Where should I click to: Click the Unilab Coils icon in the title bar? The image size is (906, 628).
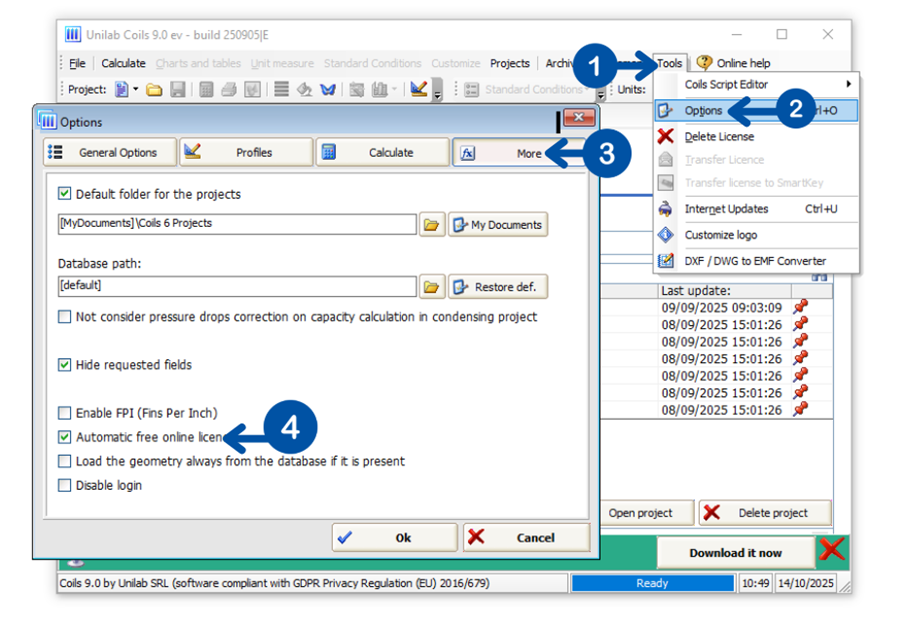tap(73, 35)
